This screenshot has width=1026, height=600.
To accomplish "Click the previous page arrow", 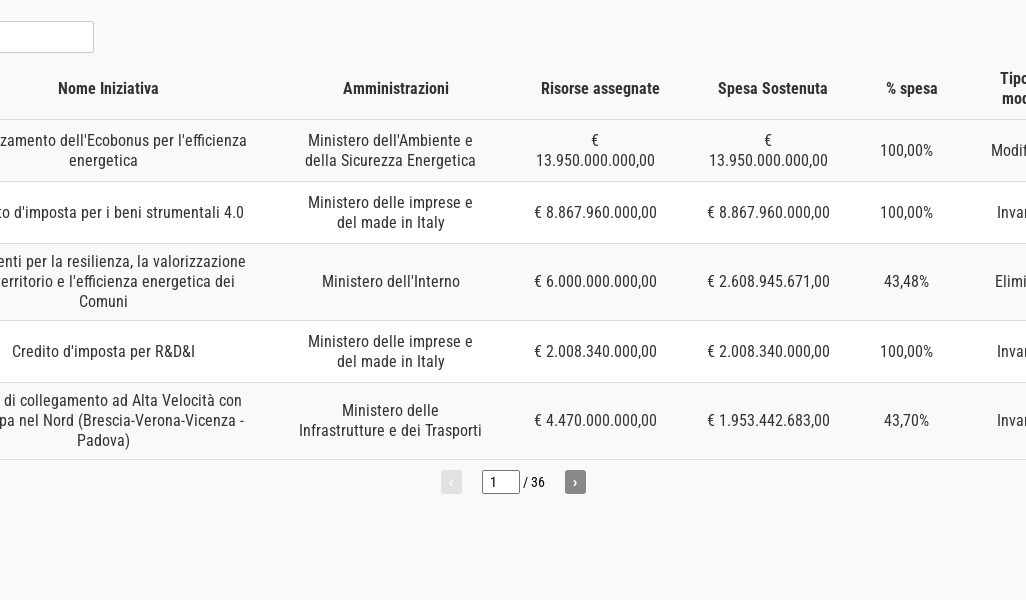I will (x=451, y=482).
